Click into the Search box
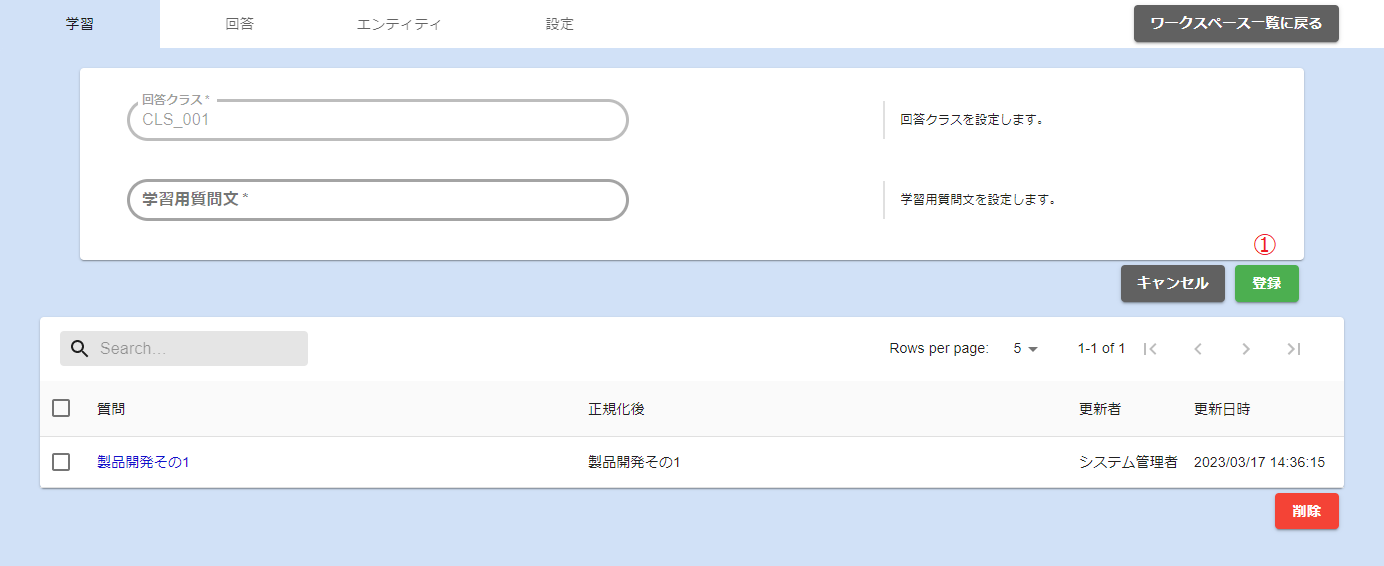 click(x=198, y=349)
